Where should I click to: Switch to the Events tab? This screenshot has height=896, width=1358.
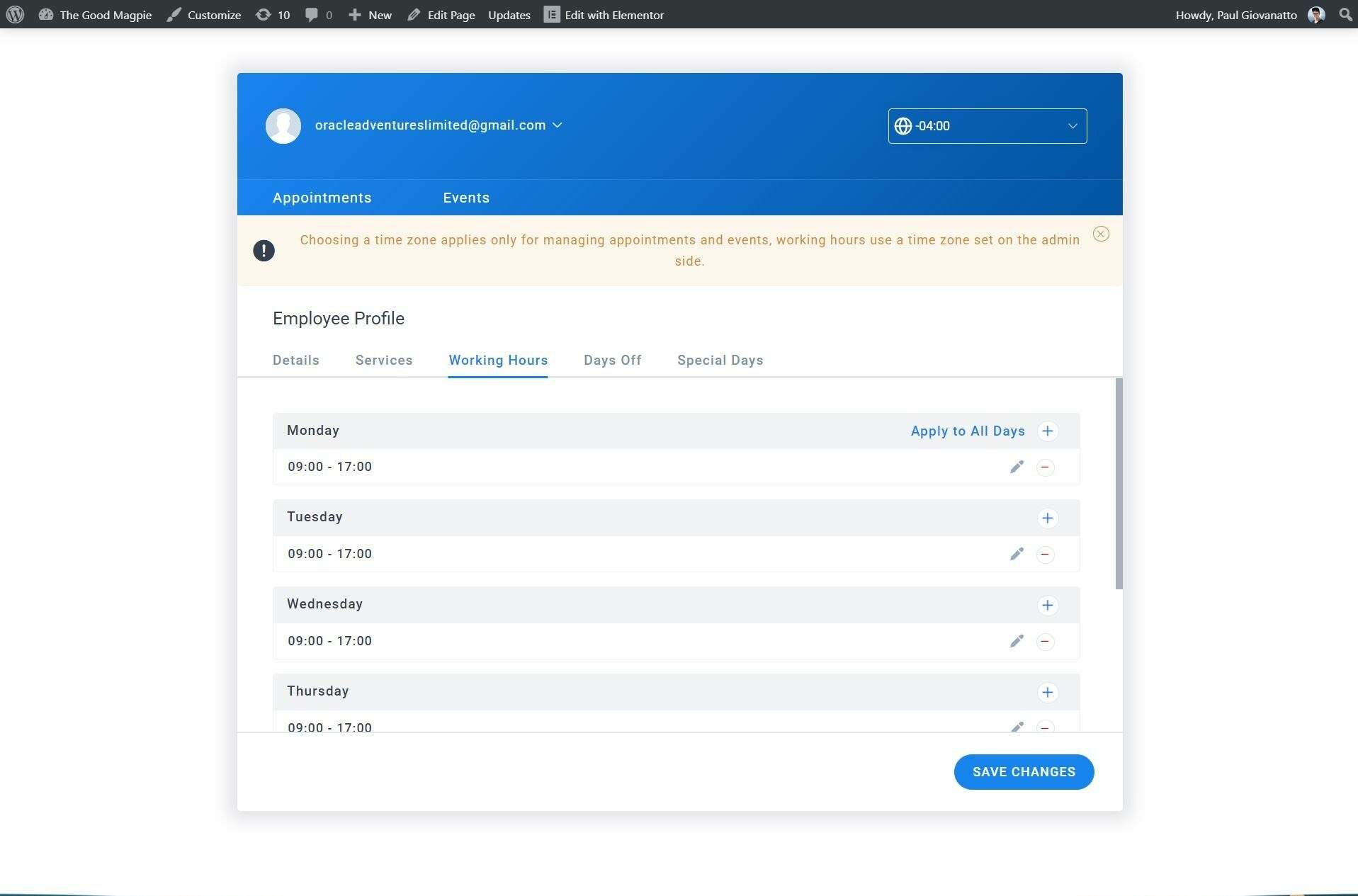point(465,198)
